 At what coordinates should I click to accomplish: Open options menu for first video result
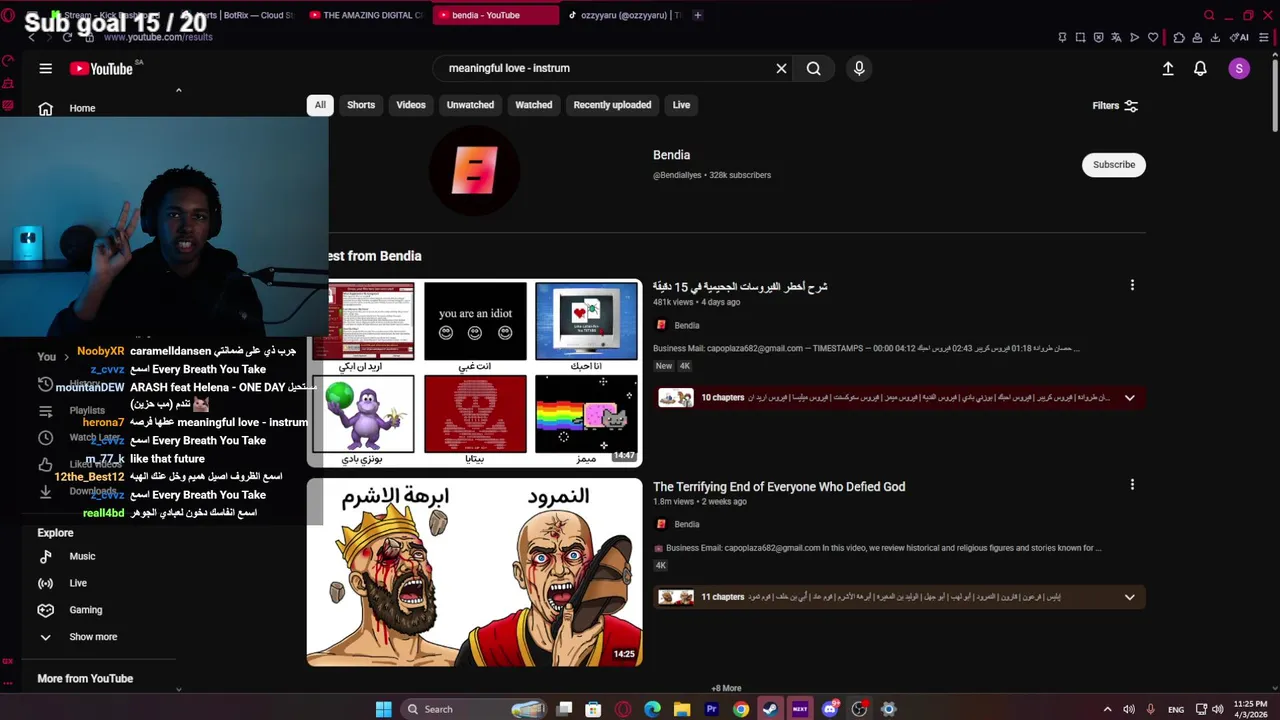(1132, 285)
